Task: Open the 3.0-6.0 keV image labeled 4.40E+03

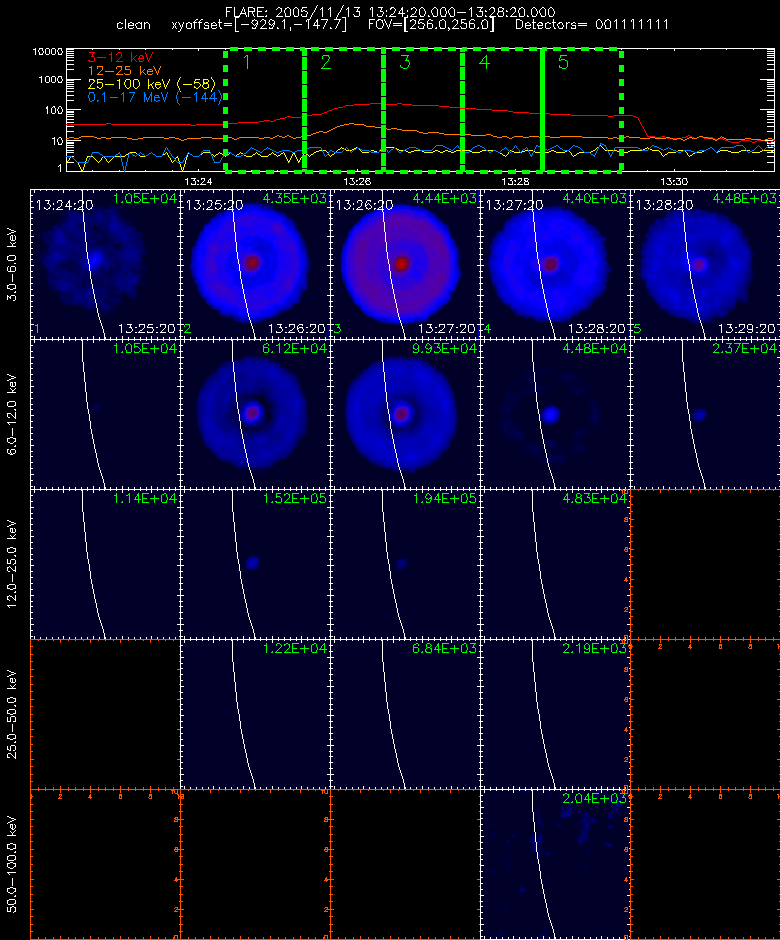Action: [555, 264]
